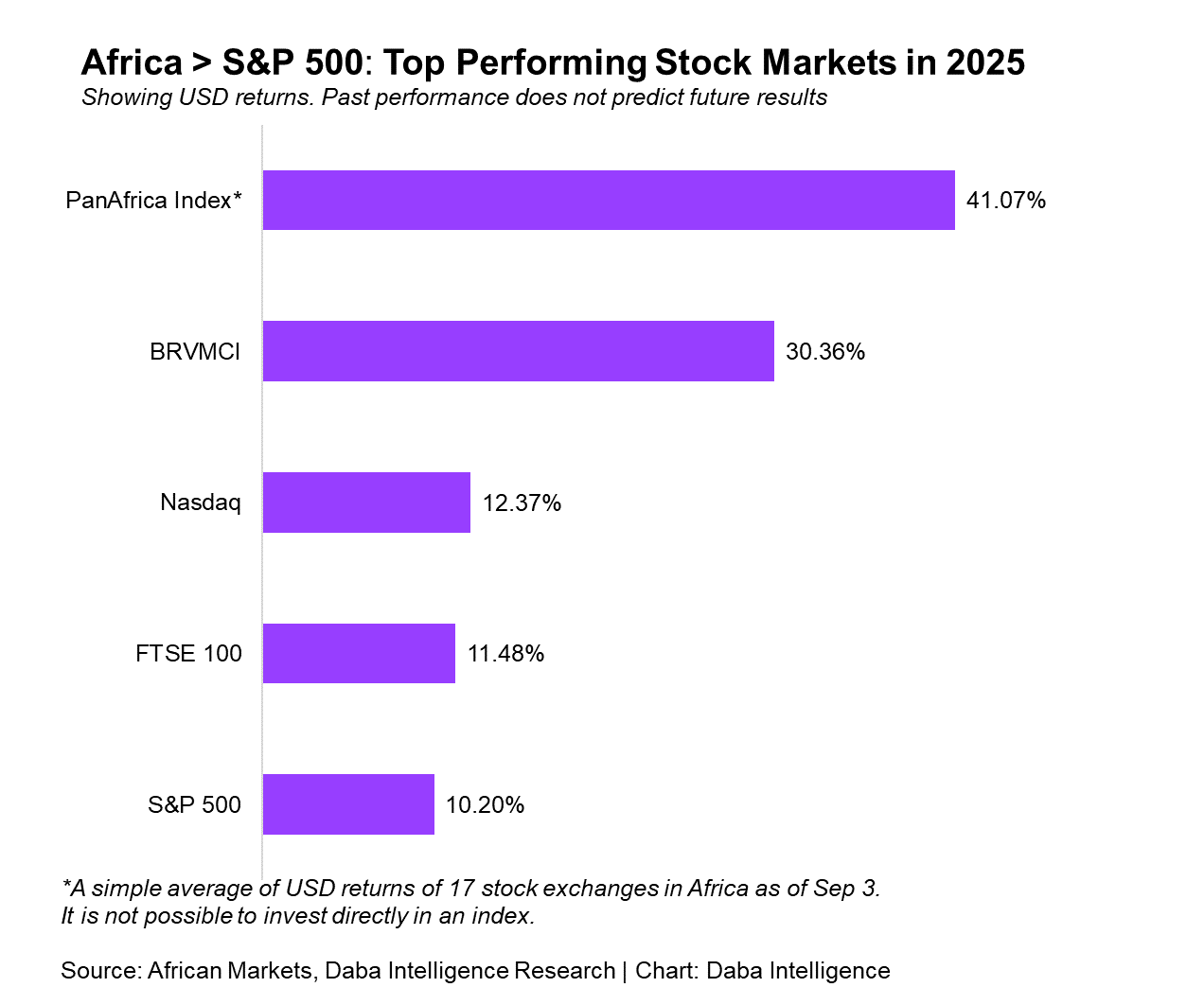
Task: Select the FTSE 100 axis label
Action: [x=188, y=654]
